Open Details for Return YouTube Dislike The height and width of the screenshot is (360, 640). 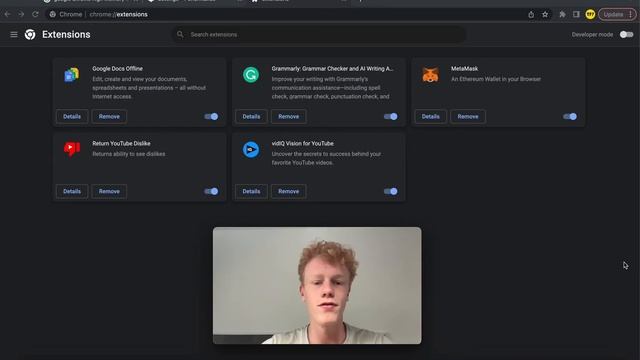click(x=72, y=191)
